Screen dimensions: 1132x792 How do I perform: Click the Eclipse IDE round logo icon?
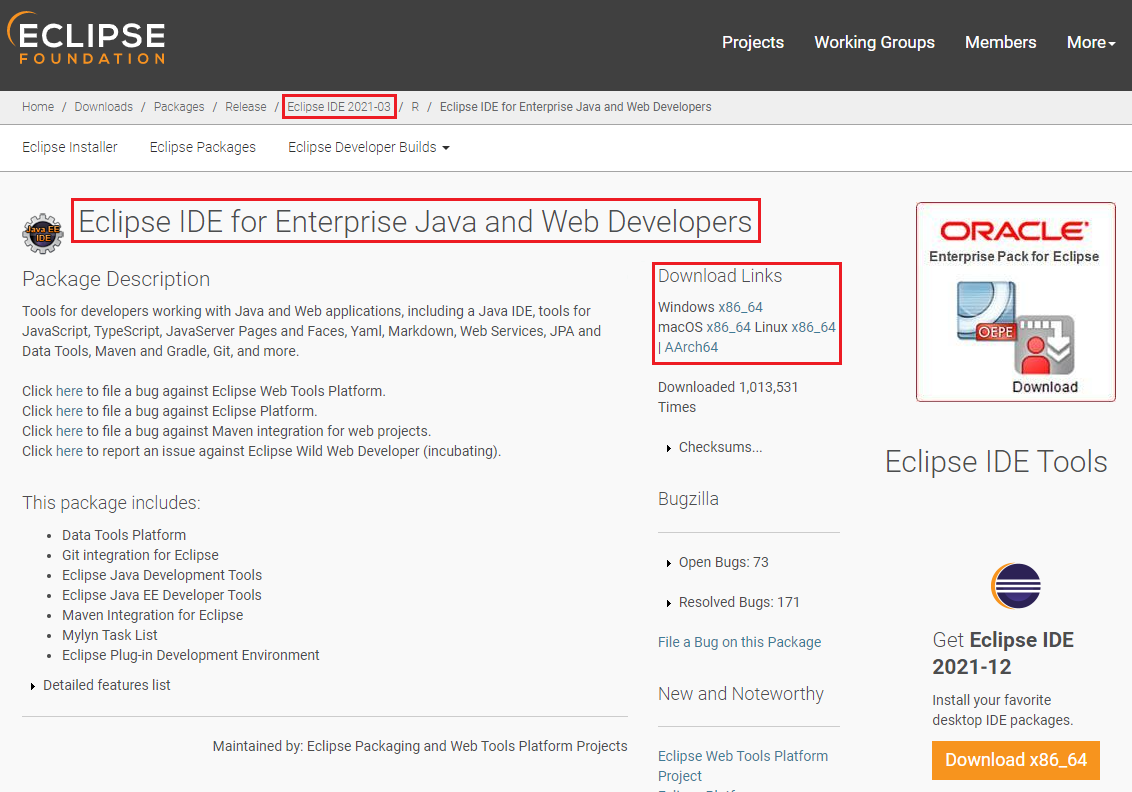click(1015, 587)
